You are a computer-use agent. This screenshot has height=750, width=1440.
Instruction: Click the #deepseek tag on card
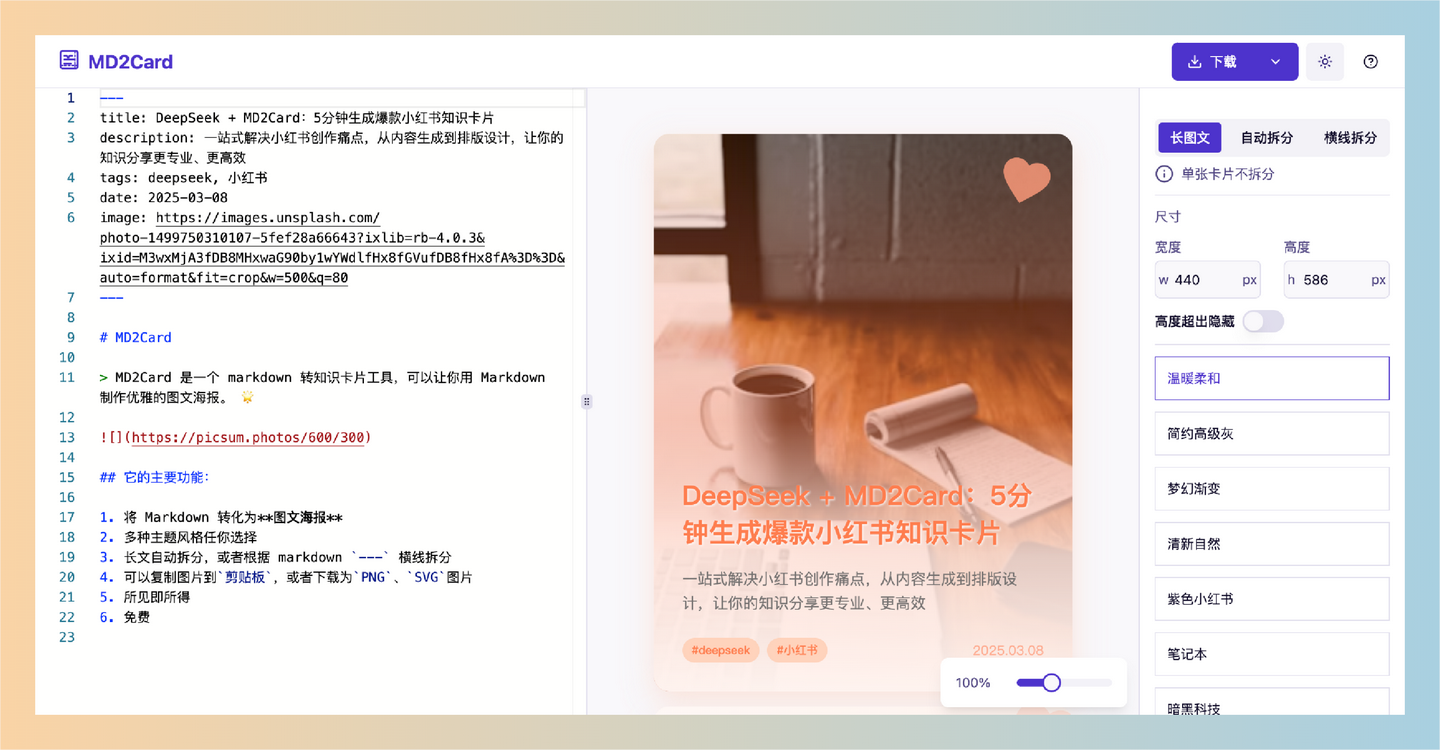click(x=721, y=650)
